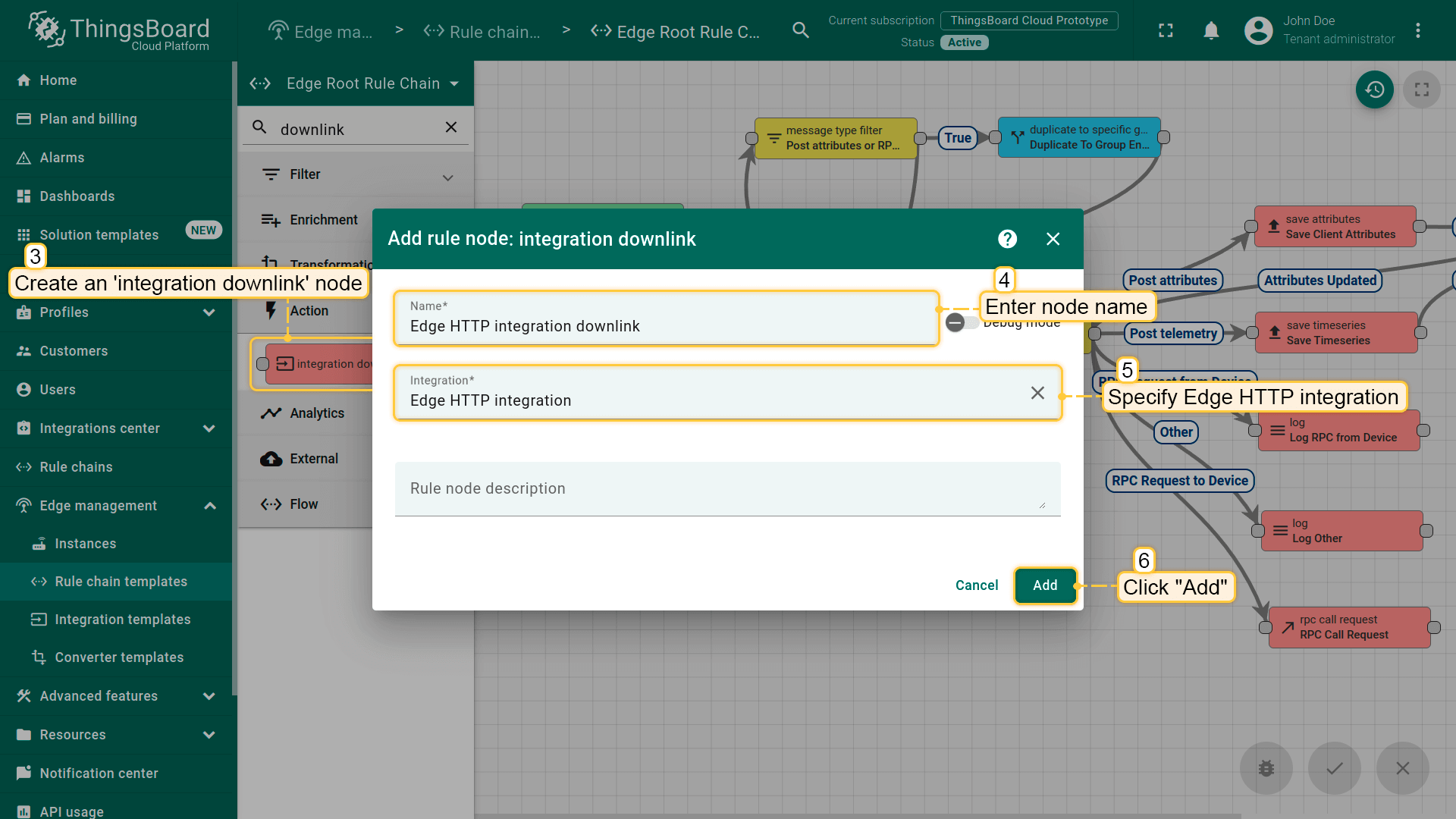The height and width of the screenshot is (819, 1456).
Task: Click the debug bug icon button
Action: [1266, 768]
